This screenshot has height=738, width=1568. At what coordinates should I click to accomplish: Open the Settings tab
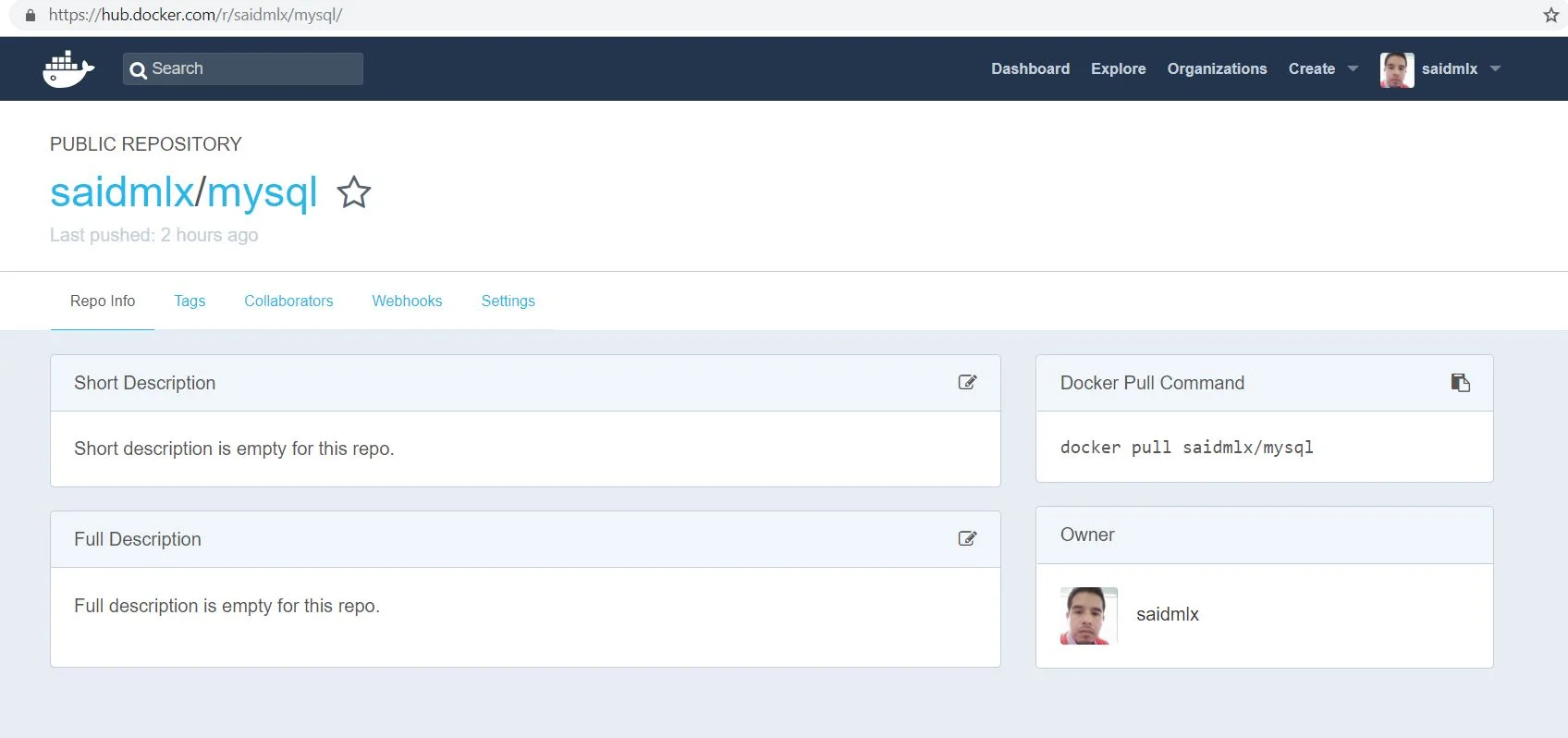pyautogui.click(x=508, y=301)
